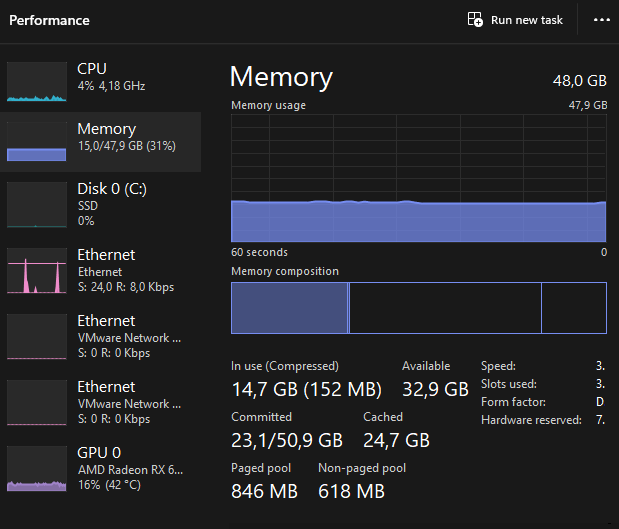Click the Memory usage graph thumbnail
619x529 pixels.
click(x=37, y=141)
